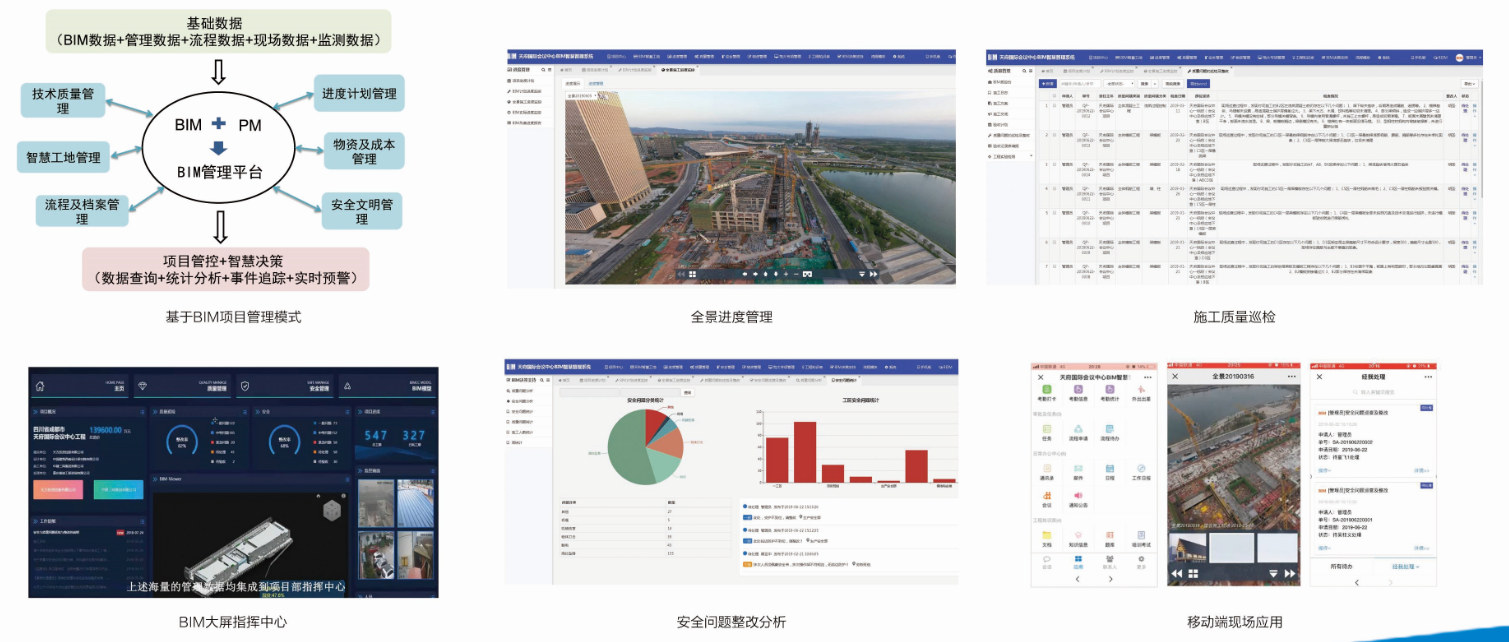Select 所有待办 tab on 经我处理 page
The image size is (1509, 642).
[1343, 566]
